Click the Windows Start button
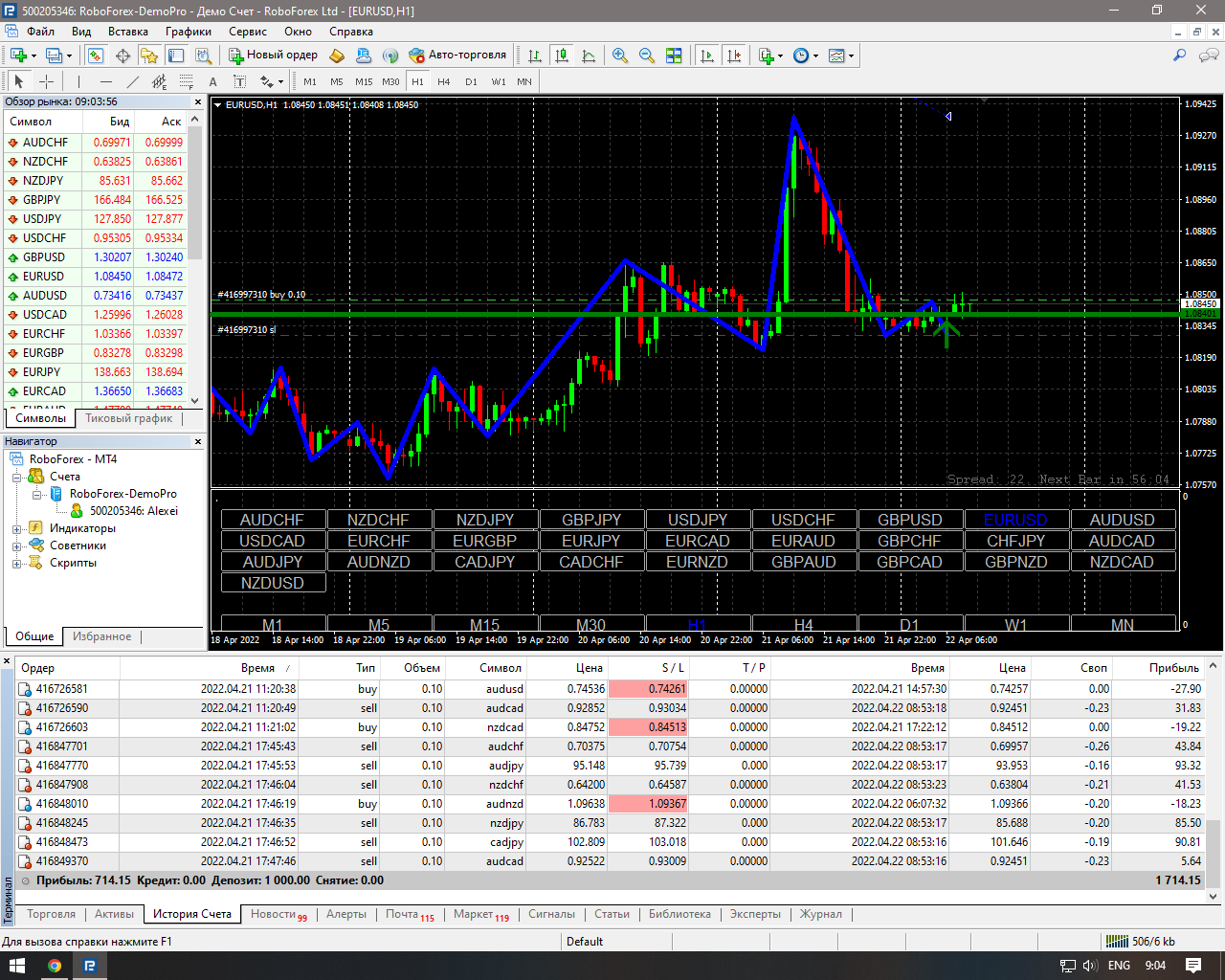This screenshot has height=980, width=1225. tap(18, 966)
